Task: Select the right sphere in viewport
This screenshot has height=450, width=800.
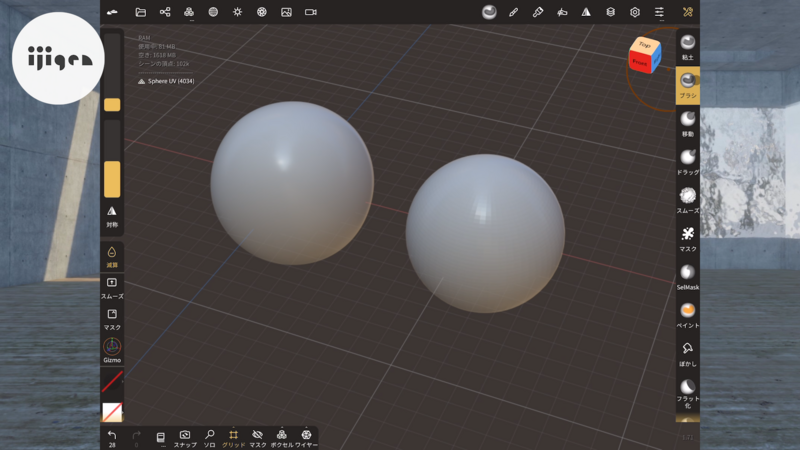Action: (x=485, y=233)
